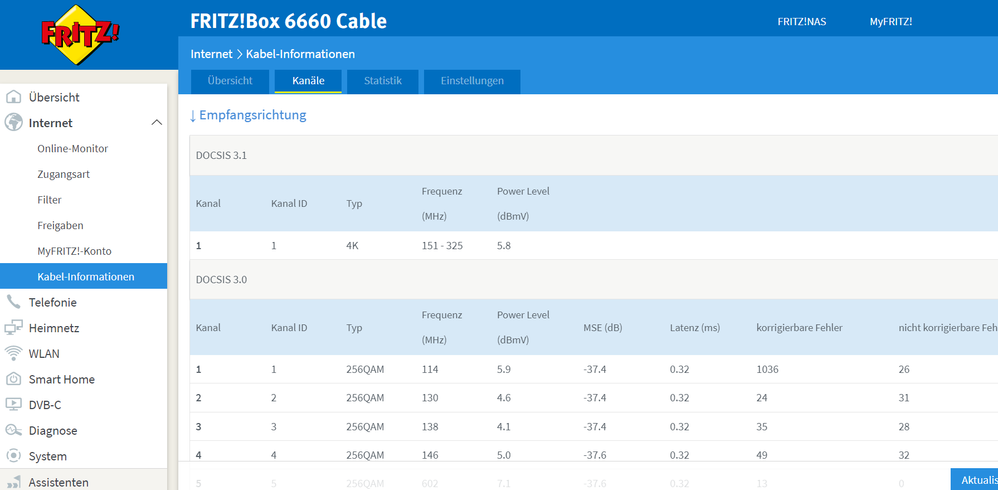The width and height of the screenshot is (998, 490).
Task: Click the Heimnetz network icon
Action: tap(14, 328)
